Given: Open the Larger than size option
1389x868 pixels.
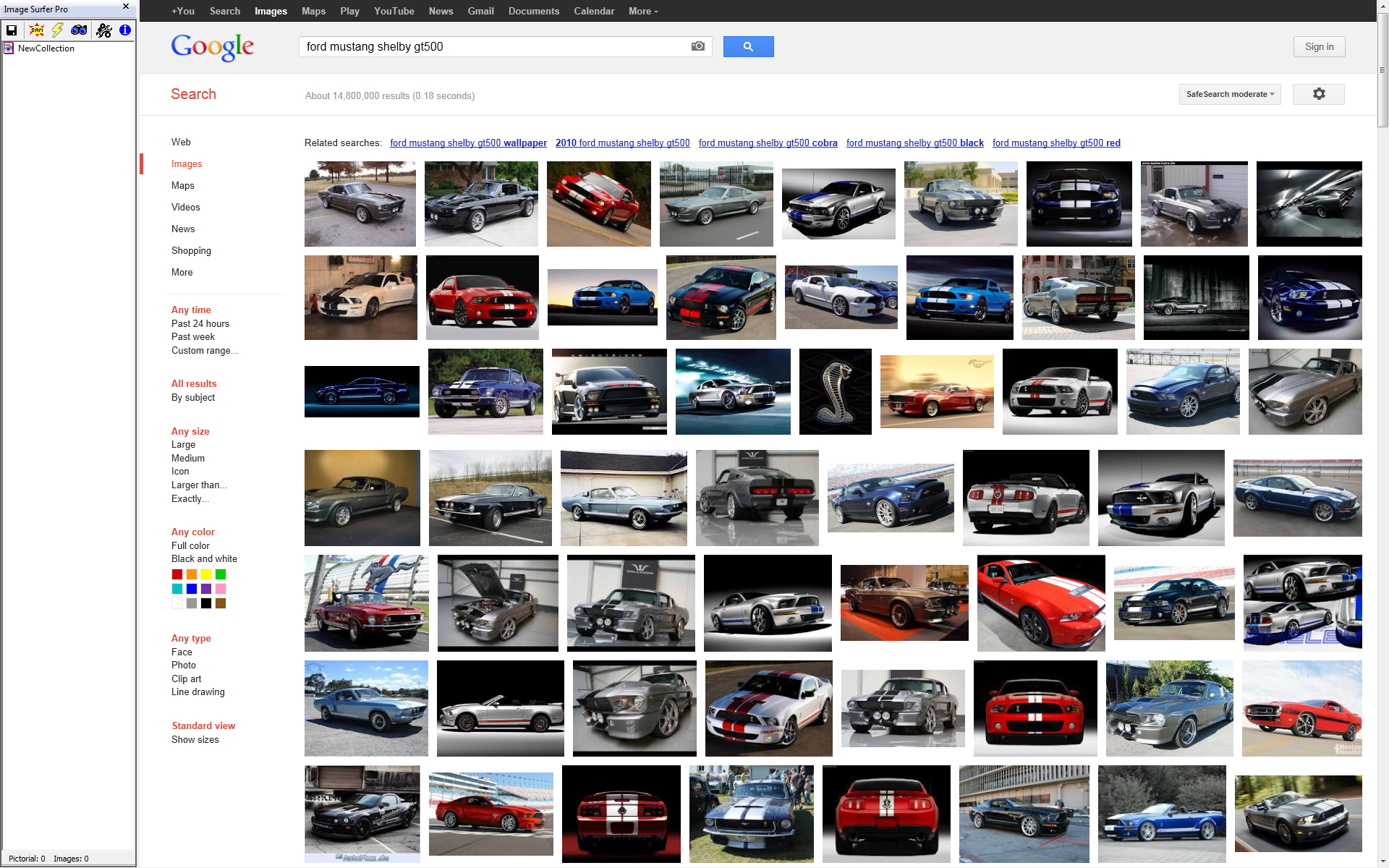Looking at the screenshot, I should coord(199,485).
